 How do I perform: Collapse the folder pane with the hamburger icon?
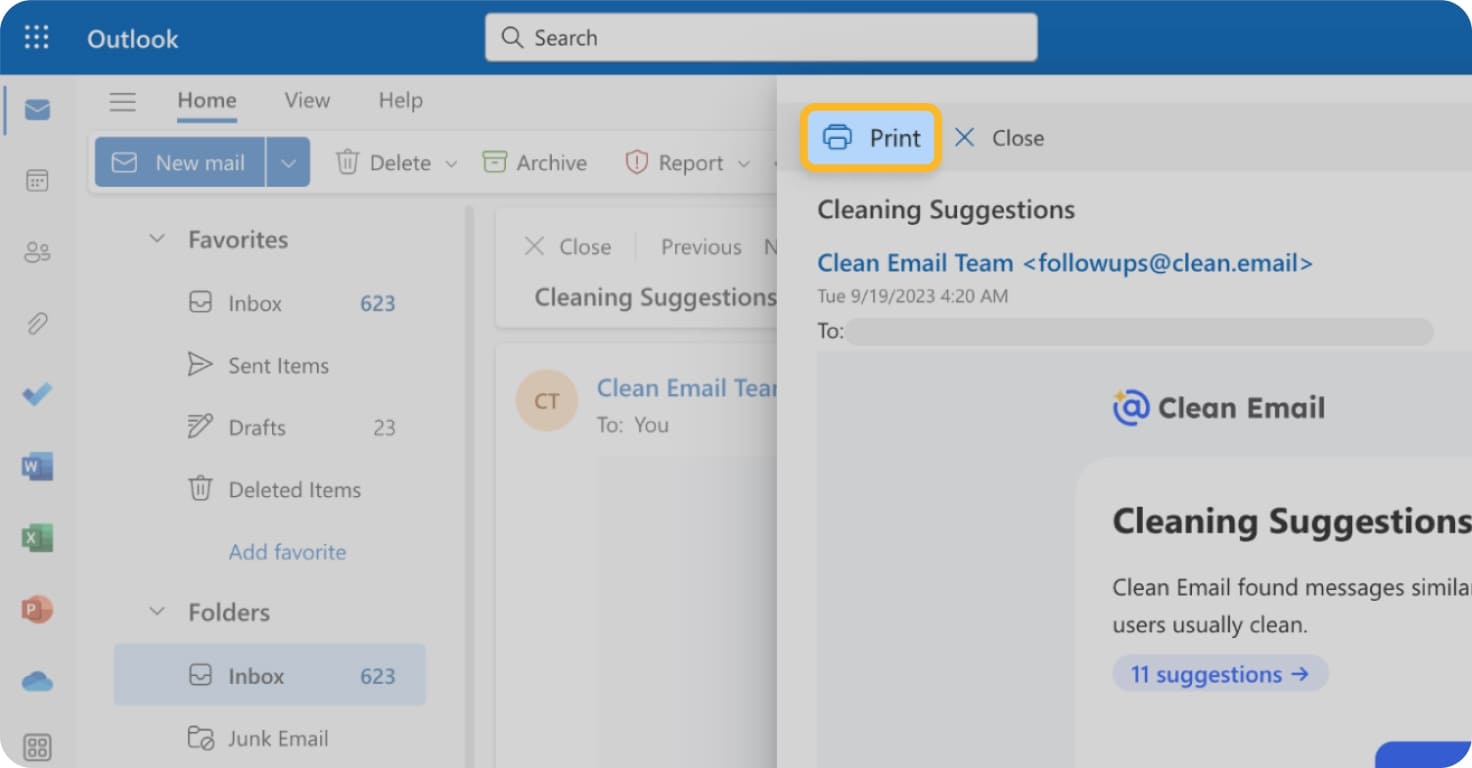coord(123,101)
